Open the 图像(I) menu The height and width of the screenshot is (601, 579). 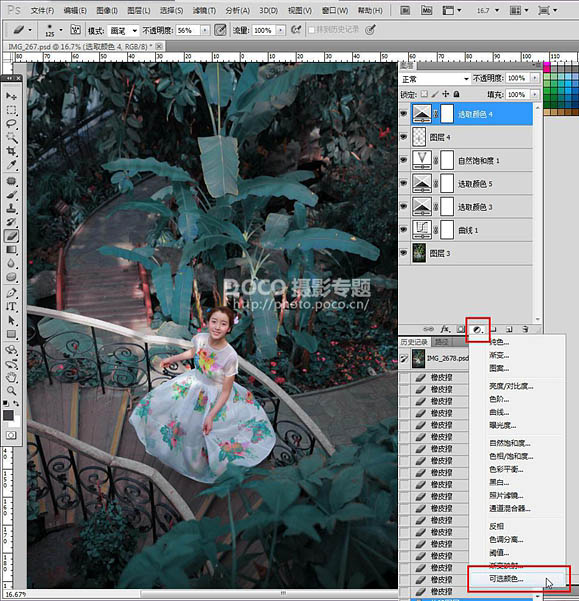click(107, 11)
